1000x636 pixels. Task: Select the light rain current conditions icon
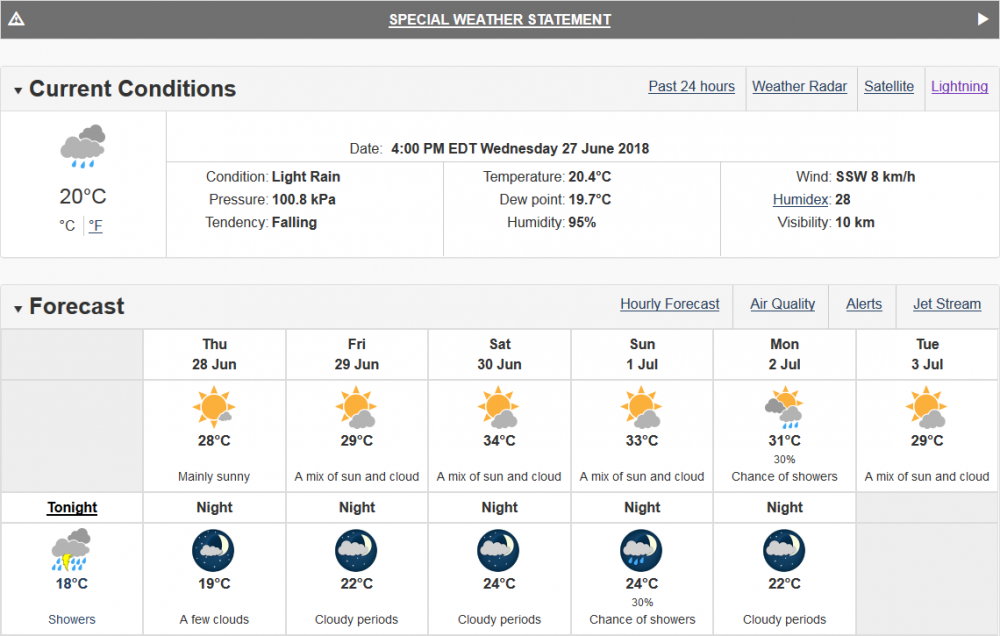83,144
